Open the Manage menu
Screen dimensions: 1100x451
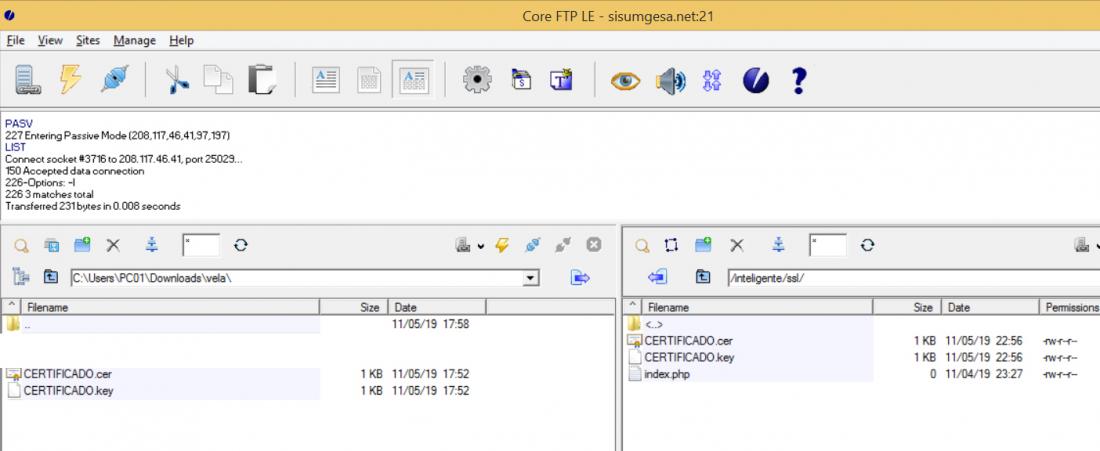pyautogui.click(x=135, y=41)
